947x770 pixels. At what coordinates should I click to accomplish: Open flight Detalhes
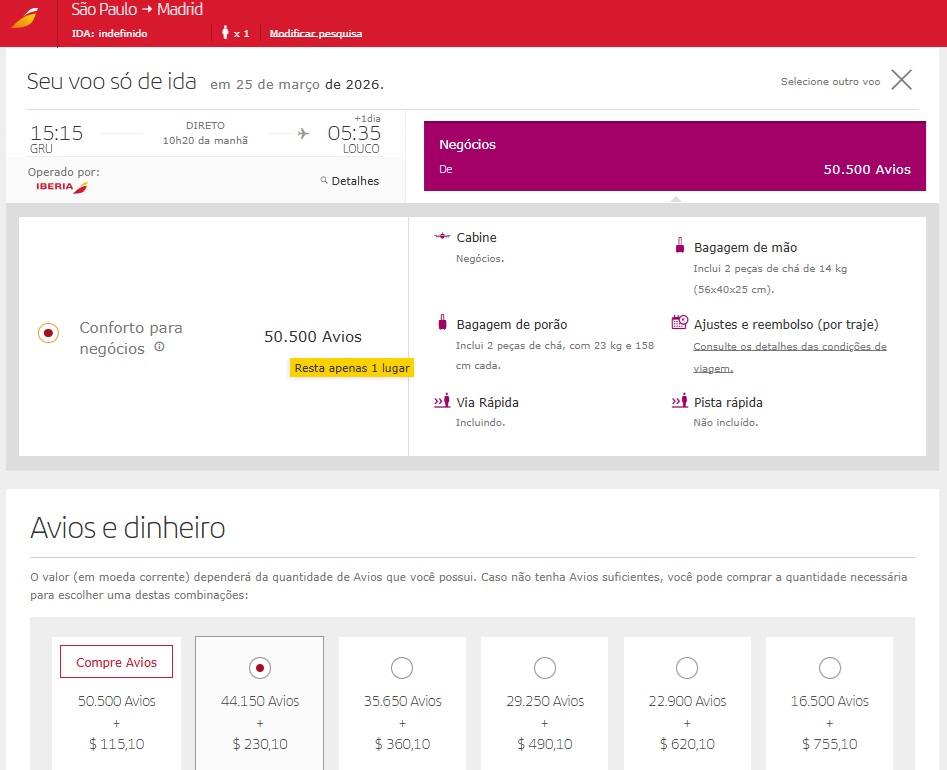(350, 181)
